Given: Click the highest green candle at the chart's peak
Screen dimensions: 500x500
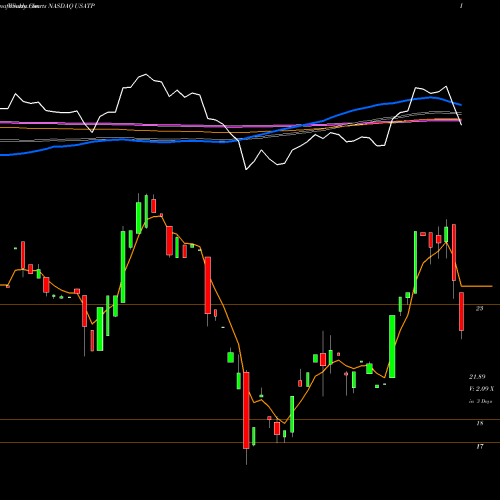Looking at the screenshot, I should pos(146,211).
